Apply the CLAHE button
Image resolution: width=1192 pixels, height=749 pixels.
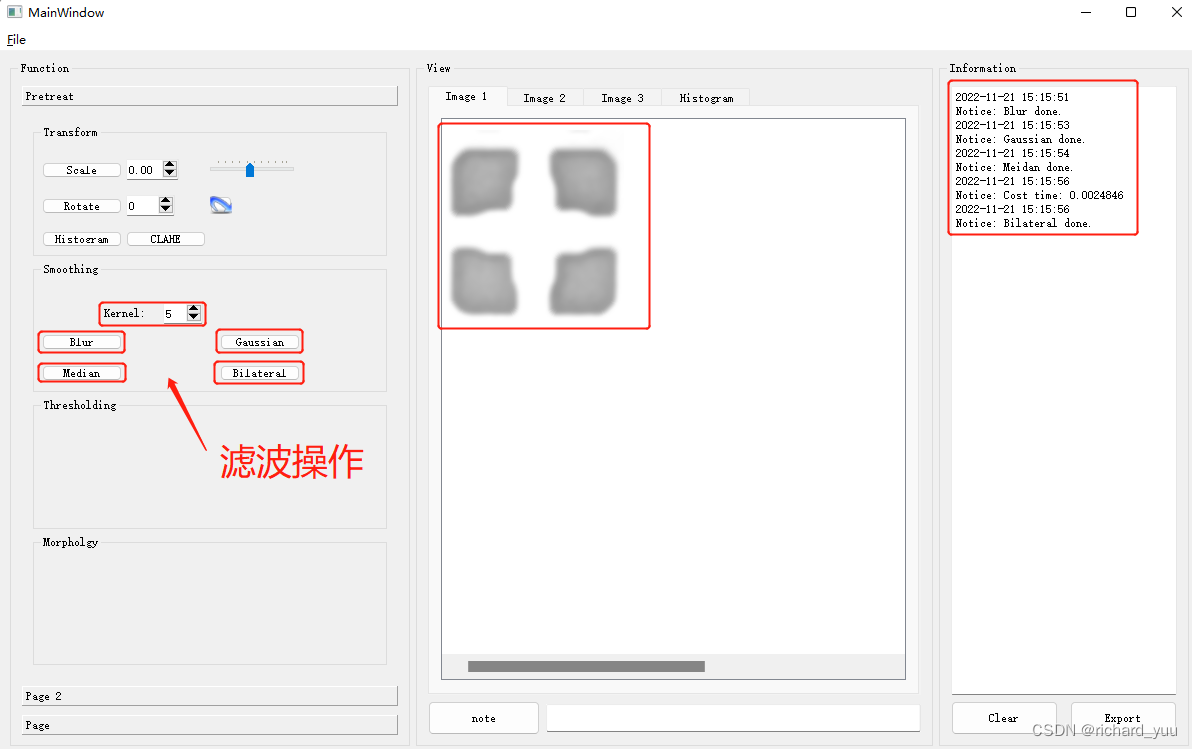point(166,239)
